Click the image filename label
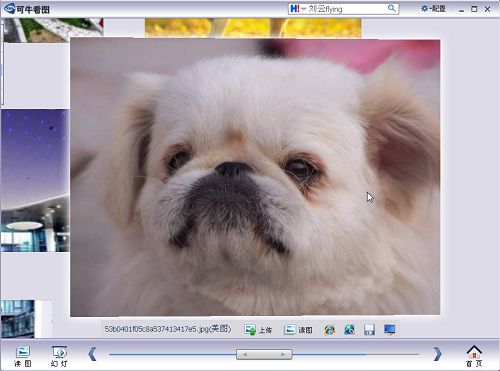This screenshot has width=500, height=371. [x=168, y=329]
